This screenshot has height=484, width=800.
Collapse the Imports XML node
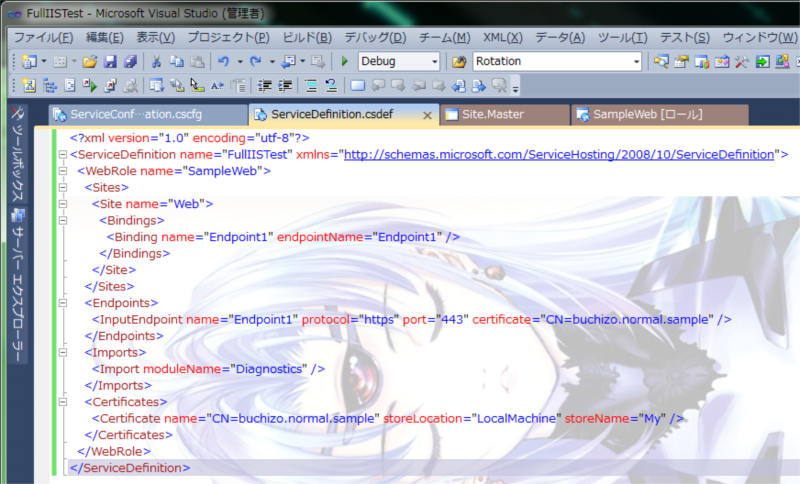[x=63, y=352]
